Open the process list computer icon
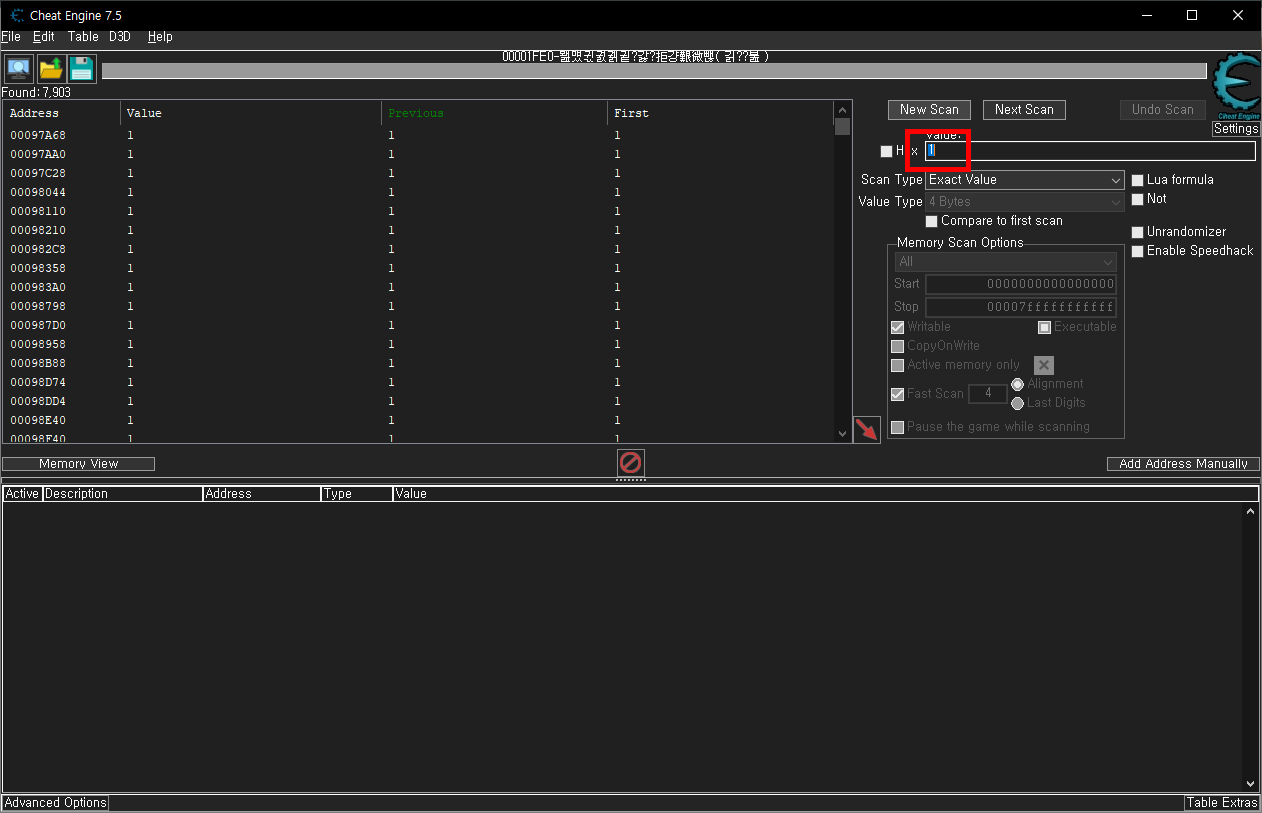Image resolution: width=1262 pixels, height=813 pixels. click(19, 69)
